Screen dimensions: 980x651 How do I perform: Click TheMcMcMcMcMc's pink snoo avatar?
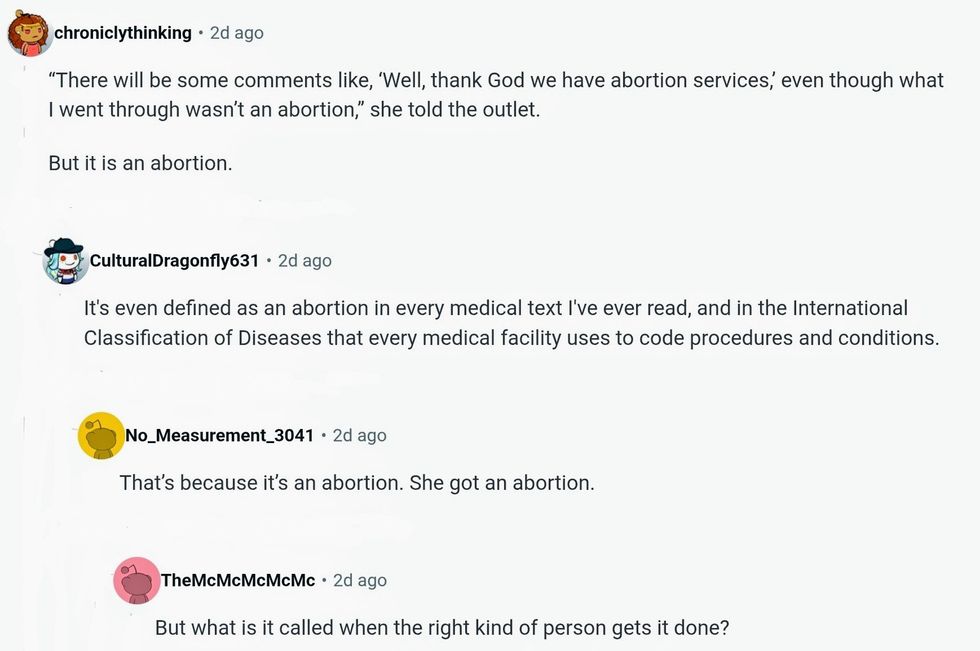pos(136,581)
